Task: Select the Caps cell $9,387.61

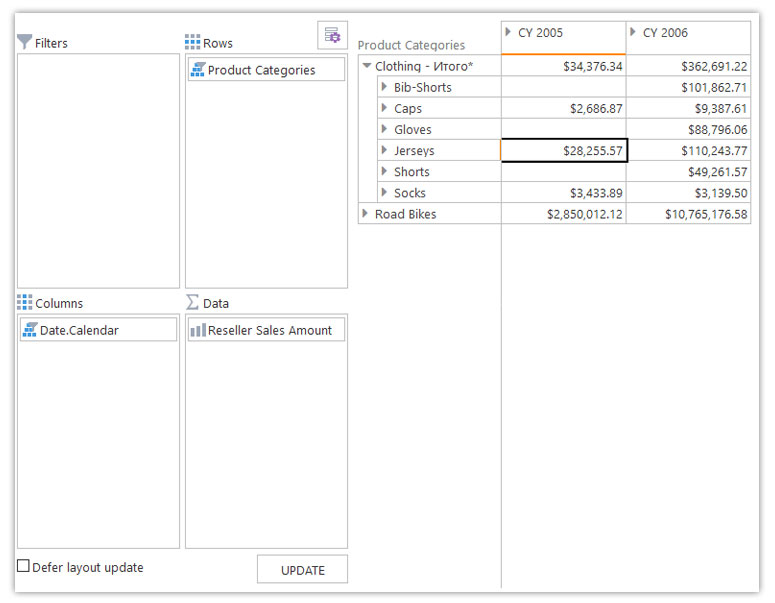Action: click(x=688, y=108)
